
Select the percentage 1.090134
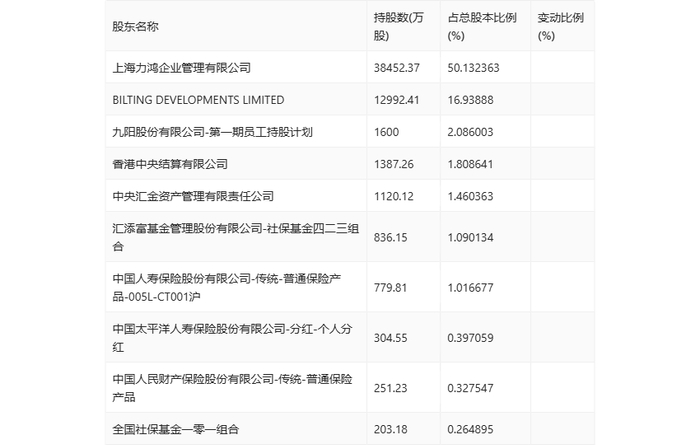point(471,237)
